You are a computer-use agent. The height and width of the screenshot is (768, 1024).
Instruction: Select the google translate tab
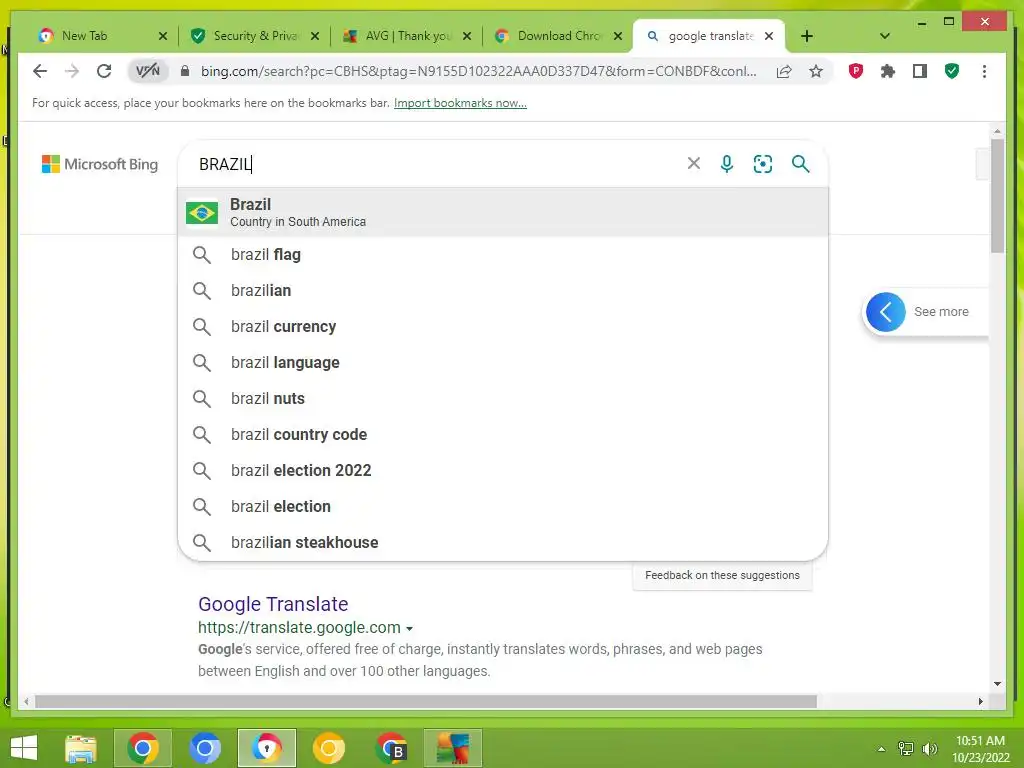[x=710, y=36]
